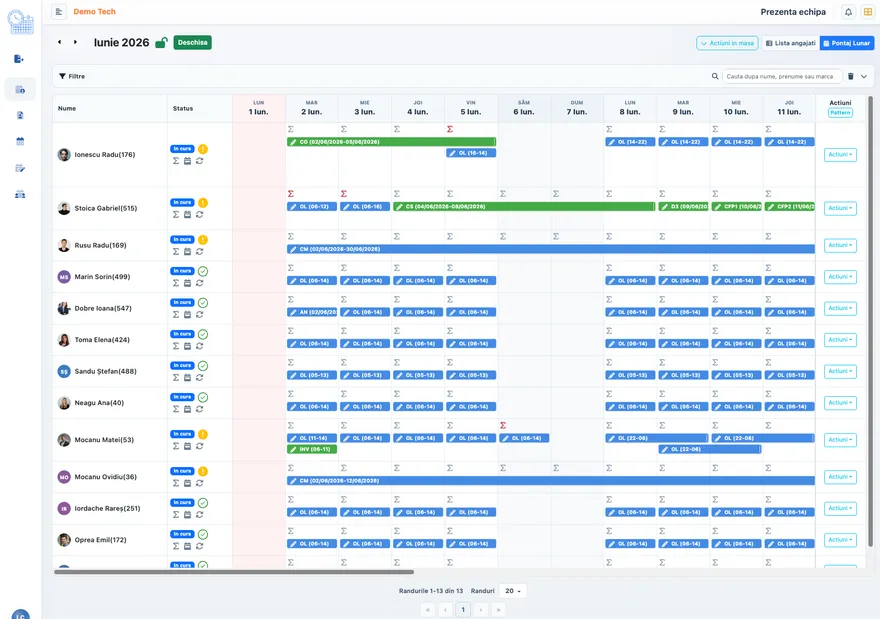Viewport: 880px width, 619px height.
Task: Click the Prezenta echipa title
Action: coord(793,12)
